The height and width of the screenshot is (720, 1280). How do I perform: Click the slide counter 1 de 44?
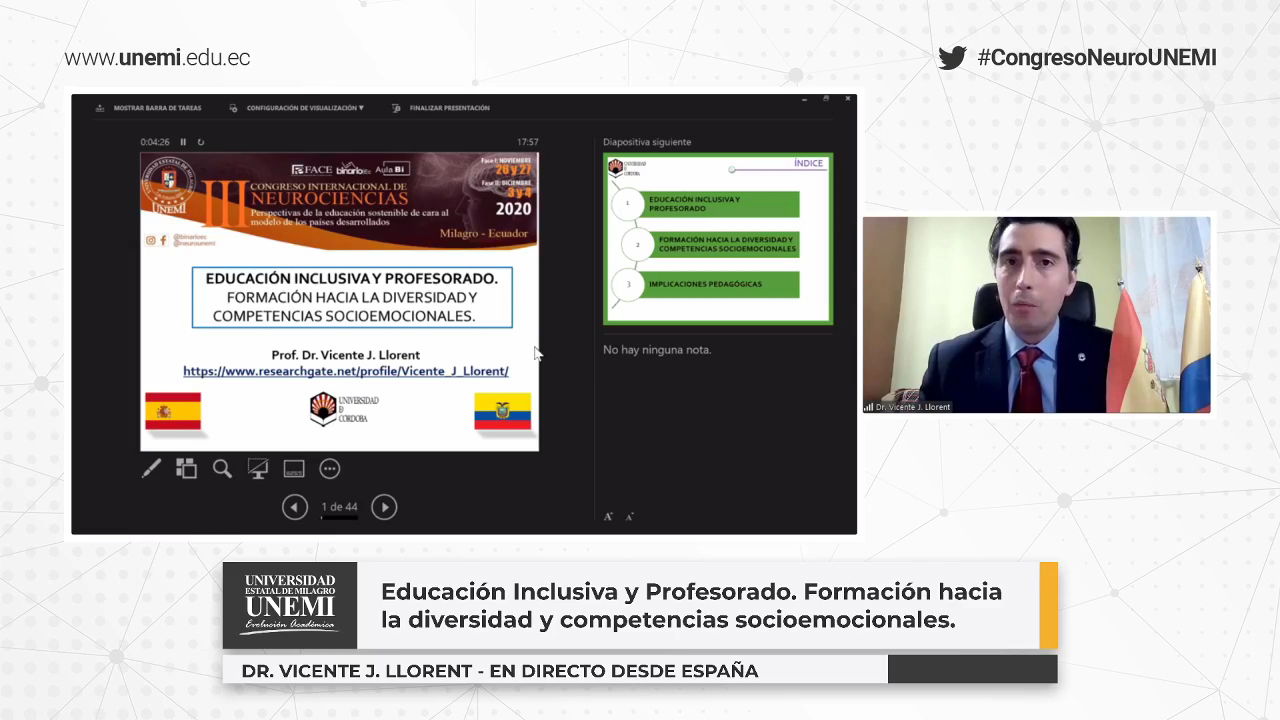tap(339, 507)
